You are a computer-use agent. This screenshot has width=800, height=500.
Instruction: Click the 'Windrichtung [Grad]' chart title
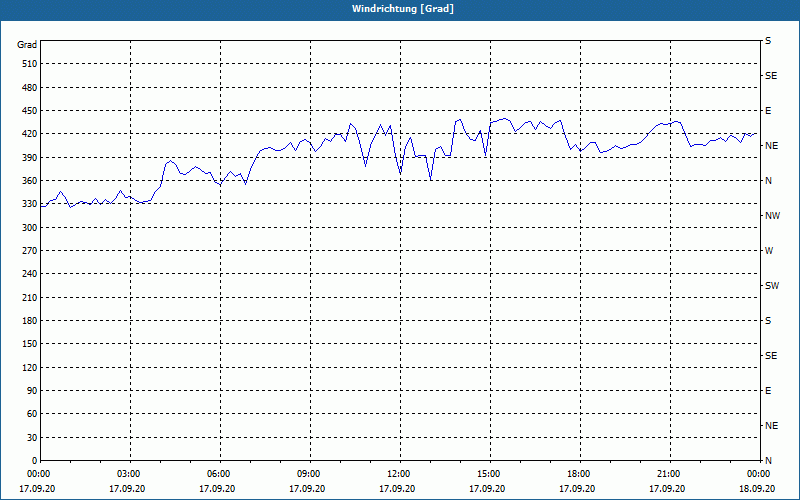pyautogui.click(x=403, y=9)
